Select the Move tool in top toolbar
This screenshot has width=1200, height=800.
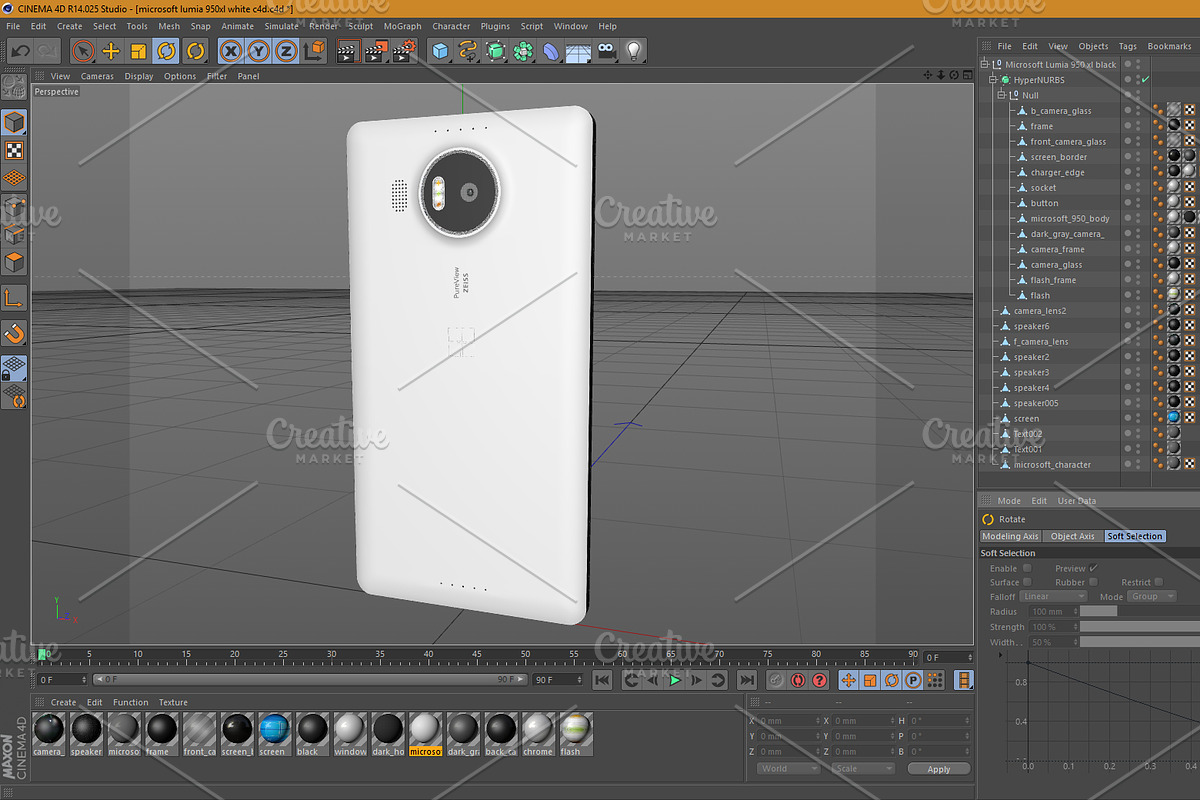click(111, 51)
